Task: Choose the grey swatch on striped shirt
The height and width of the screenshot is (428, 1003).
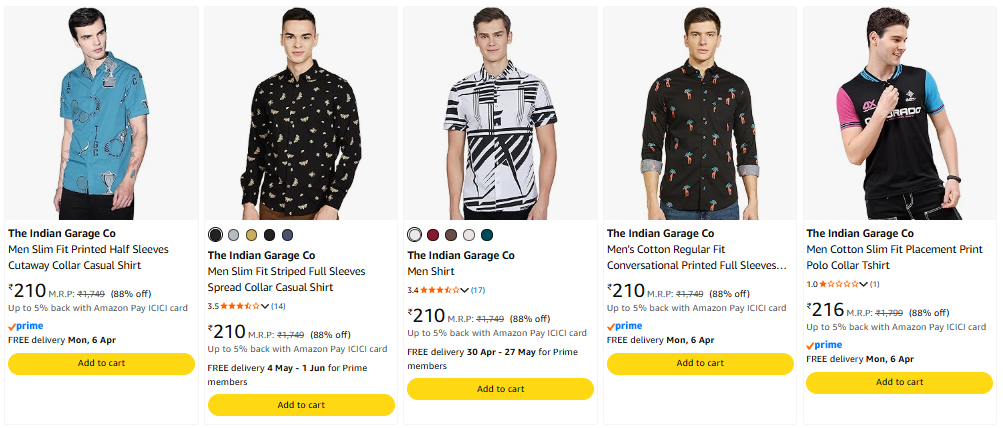Action: [x=233, y=235]
